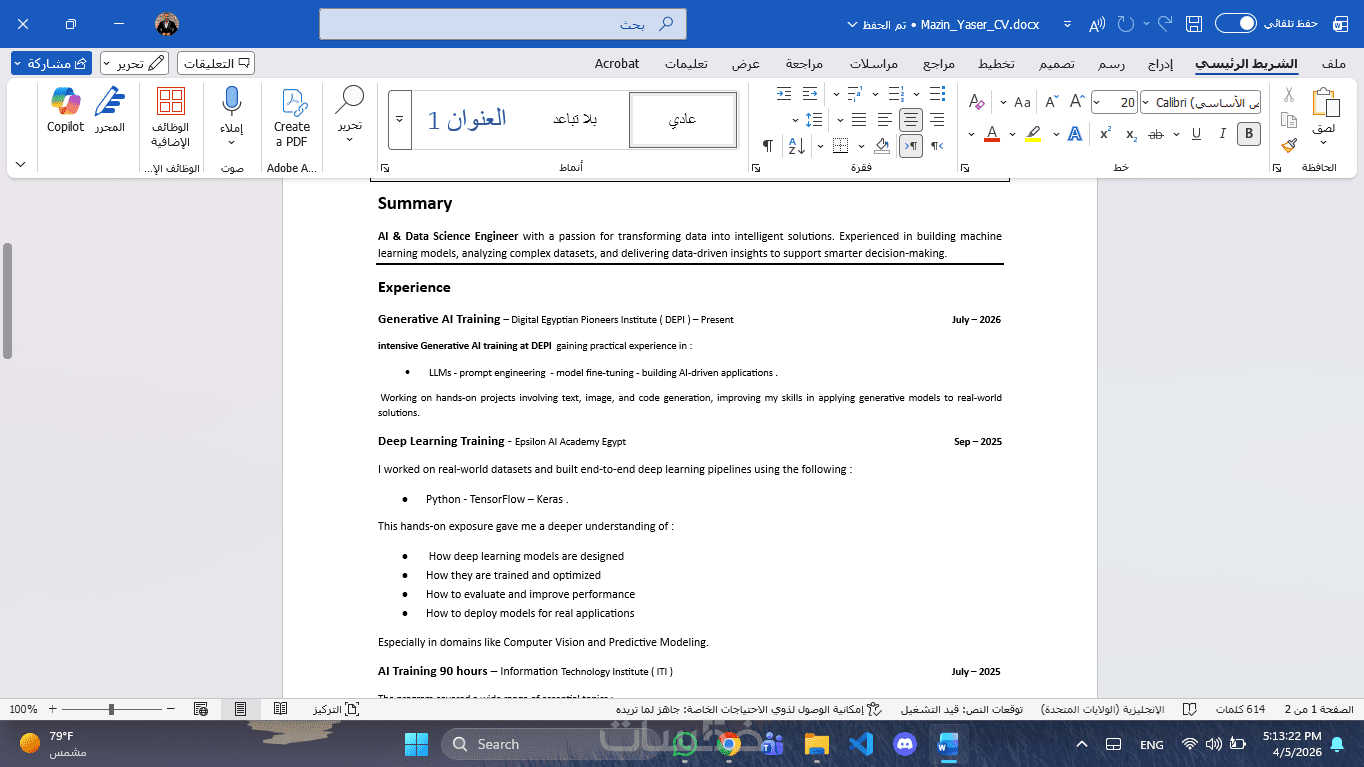The image size is (1364, 767).
Task: Apply red font color
Action: [992, 134]
